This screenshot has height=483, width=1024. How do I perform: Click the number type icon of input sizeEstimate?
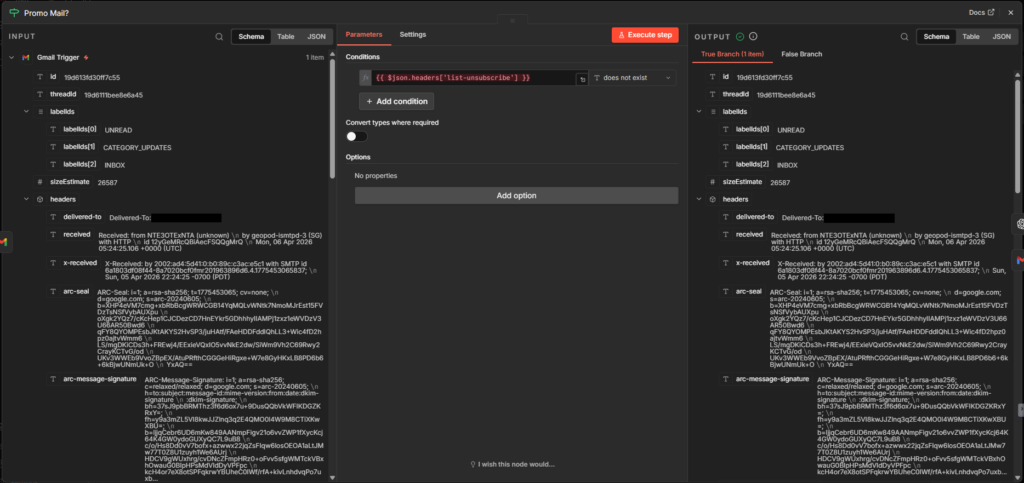click(40, 182)
